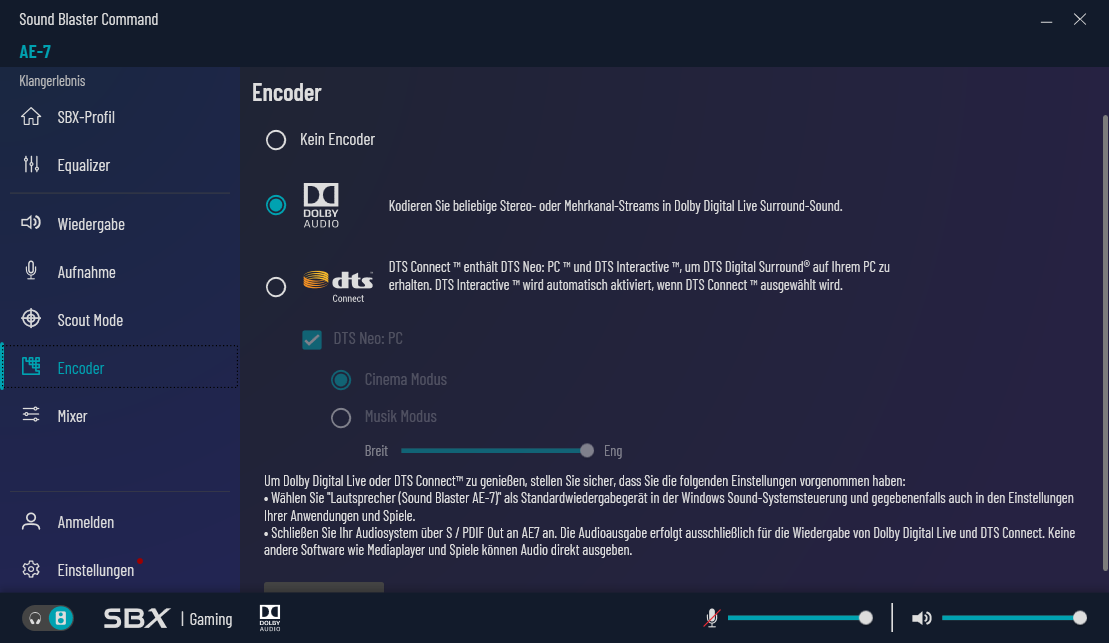Click the Scout Mode crosshair icon

click(31, 319)
